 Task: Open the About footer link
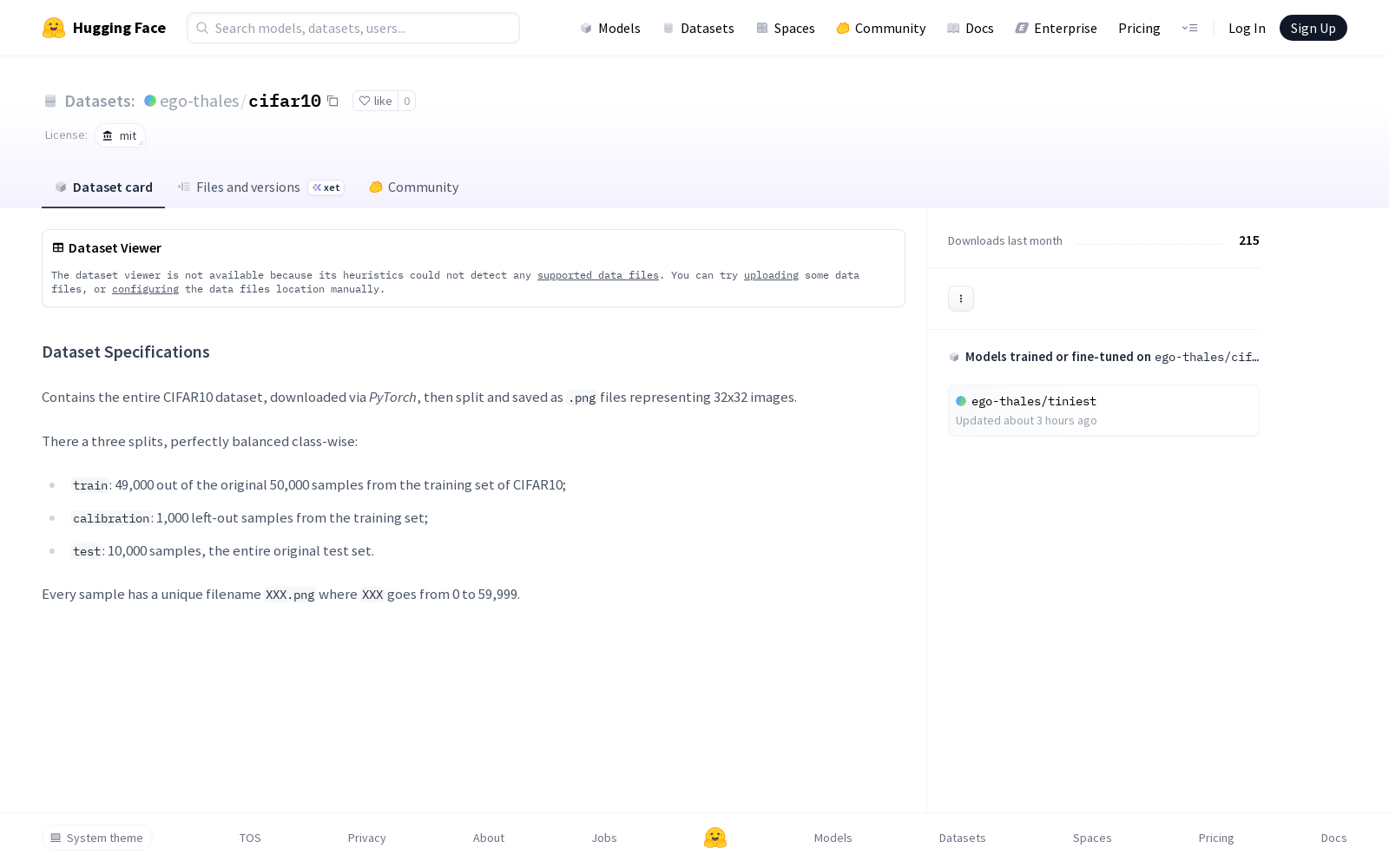pos(489,838)
